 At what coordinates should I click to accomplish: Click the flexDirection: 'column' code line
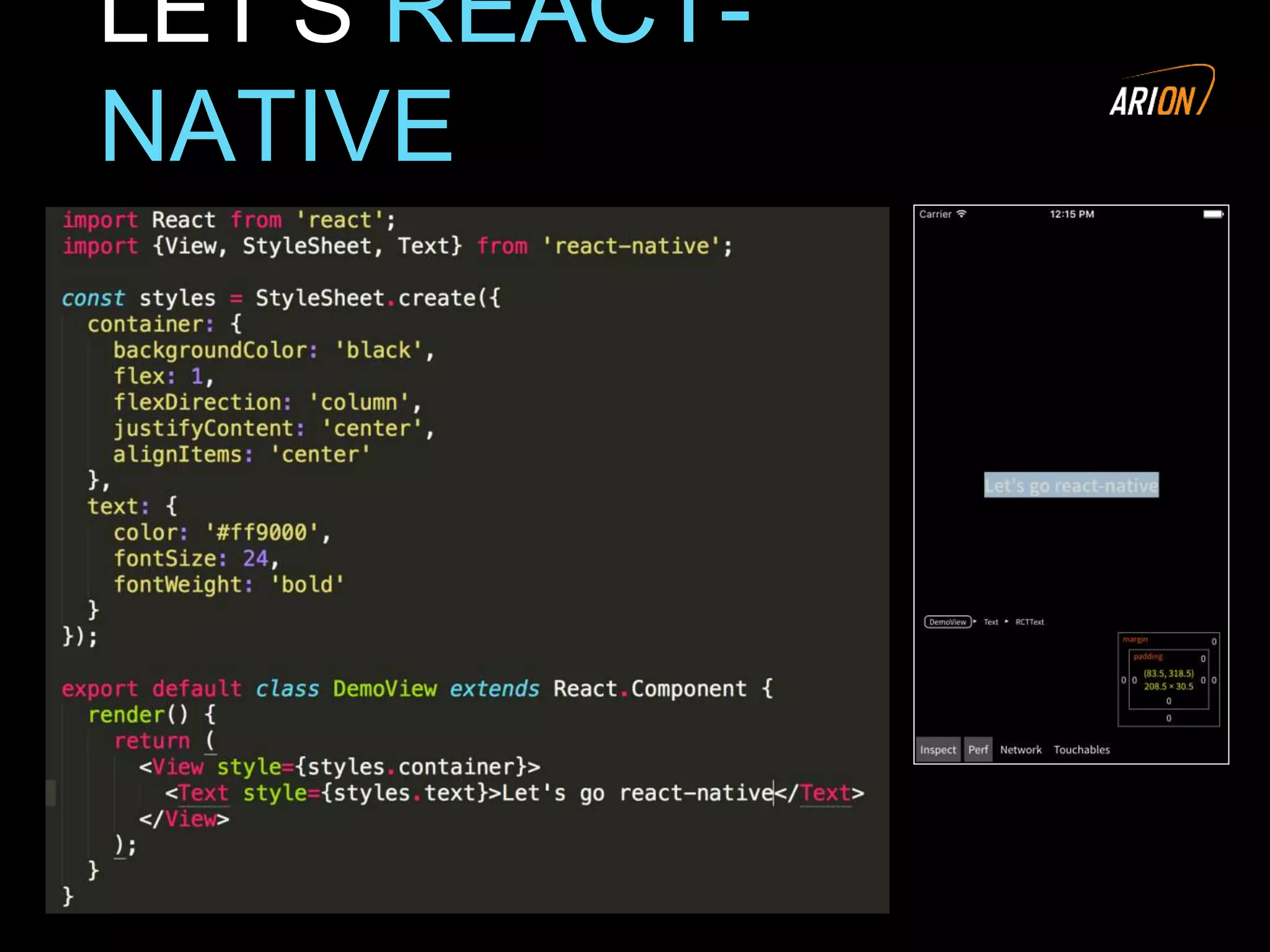pyautogui.click(x=267, y=402)
